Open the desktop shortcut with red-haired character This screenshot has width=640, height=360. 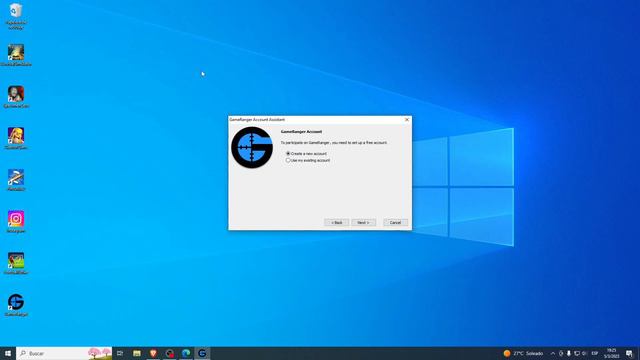(x=16, y=97)
